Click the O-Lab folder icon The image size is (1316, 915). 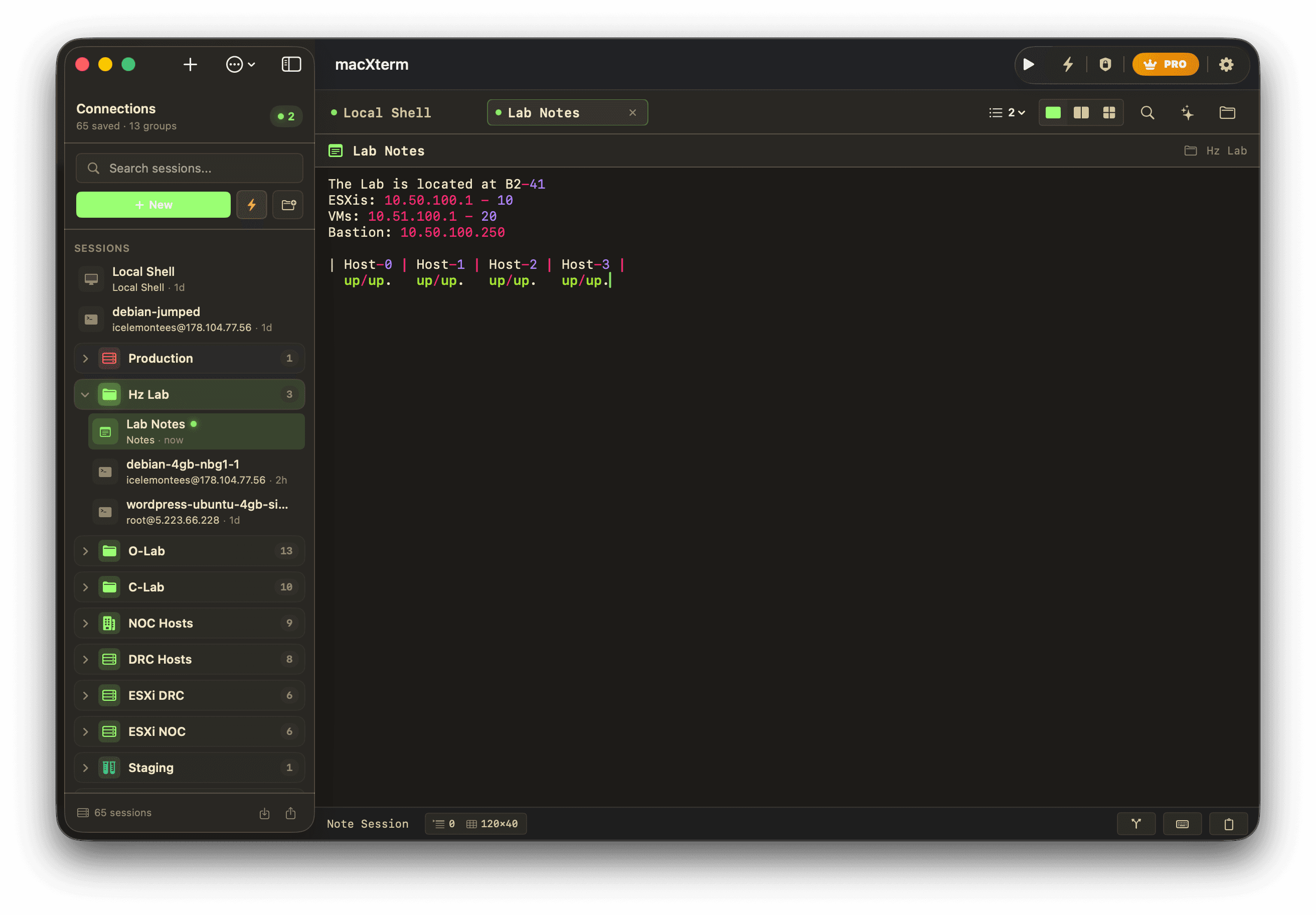click(x=109, y=551)
